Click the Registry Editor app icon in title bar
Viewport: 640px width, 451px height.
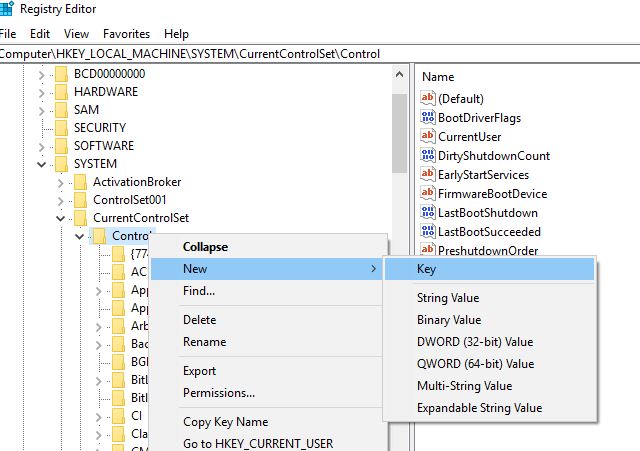pyautogui.click(x=5, y=9)
